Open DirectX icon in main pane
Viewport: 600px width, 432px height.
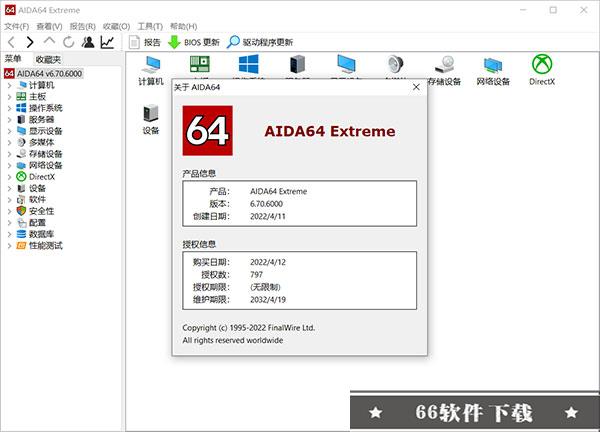point(542,70)
